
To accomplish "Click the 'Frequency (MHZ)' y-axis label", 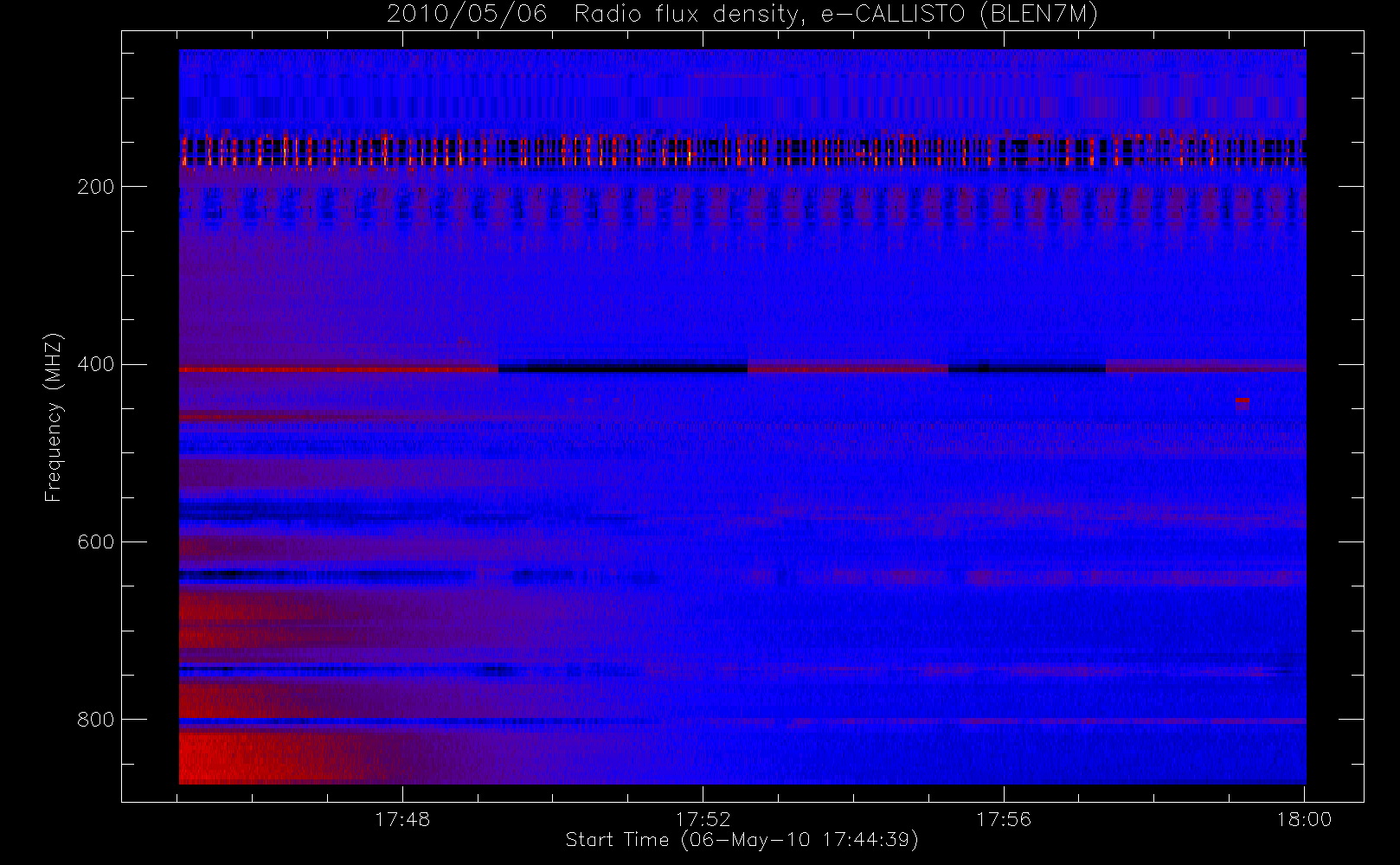I will (54, 417).
